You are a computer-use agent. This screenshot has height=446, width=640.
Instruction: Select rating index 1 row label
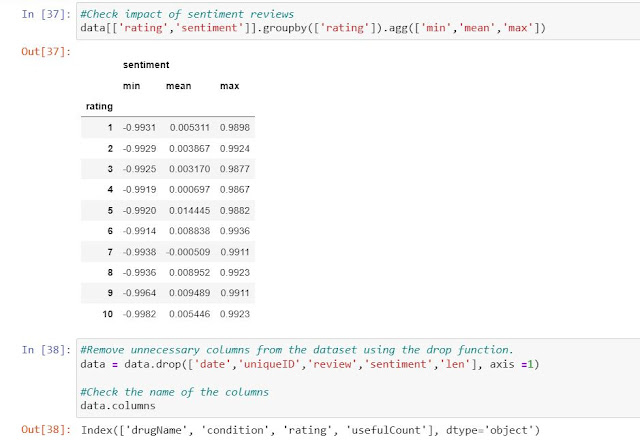coord(110,128)
